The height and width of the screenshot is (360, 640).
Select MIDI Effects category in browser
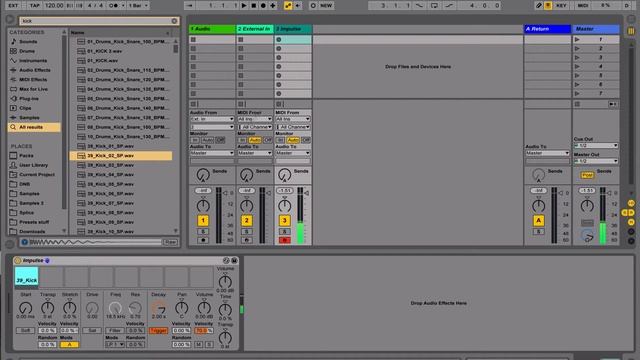tap(33, 80)
